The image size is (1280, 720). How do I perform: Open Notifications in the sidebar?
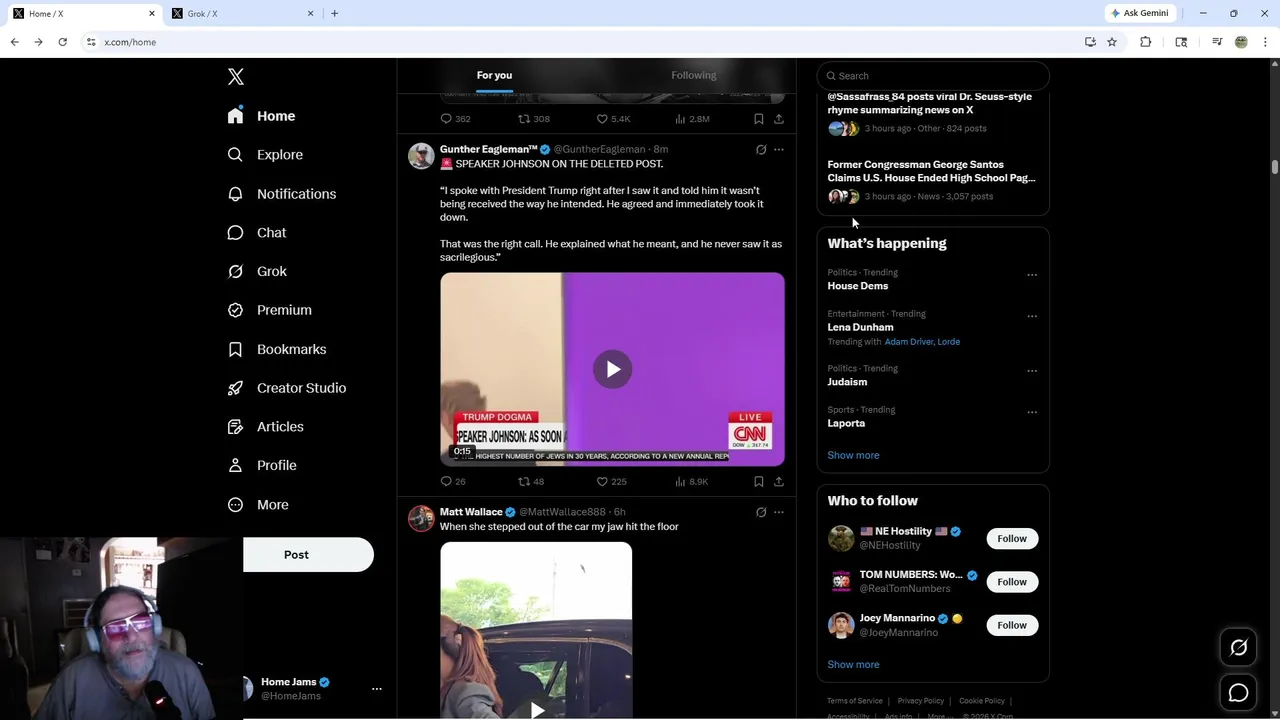click(x=281, y=194)
